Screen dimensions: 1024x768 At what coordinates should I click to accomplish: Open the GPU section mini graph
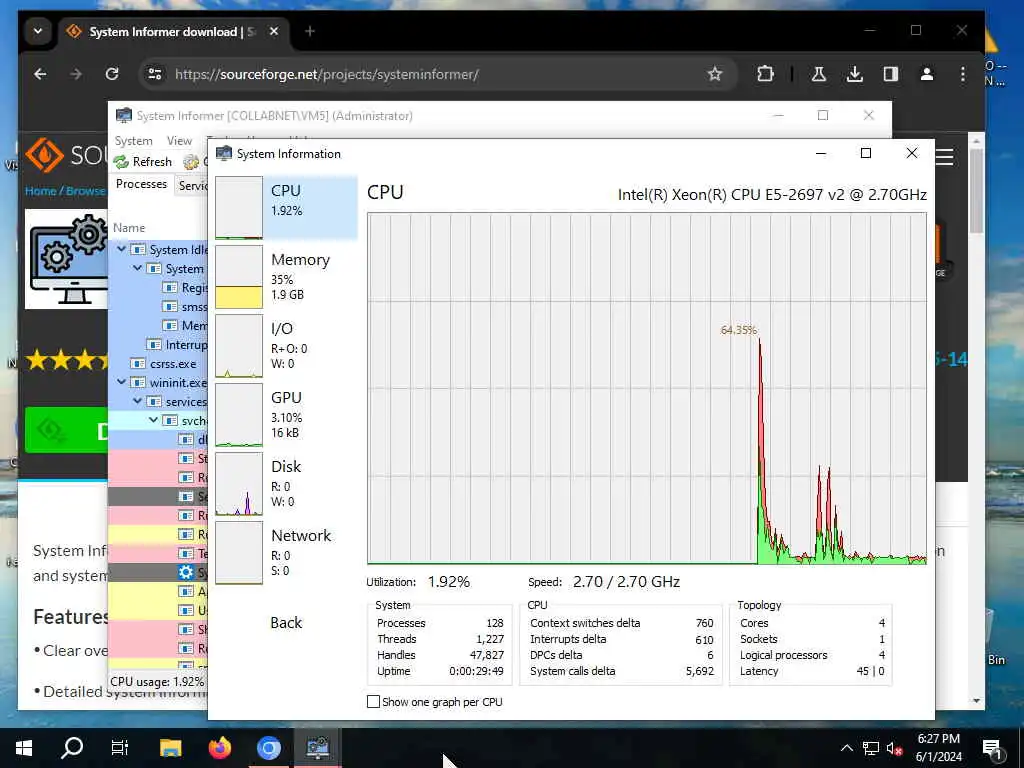click(239, 415)
